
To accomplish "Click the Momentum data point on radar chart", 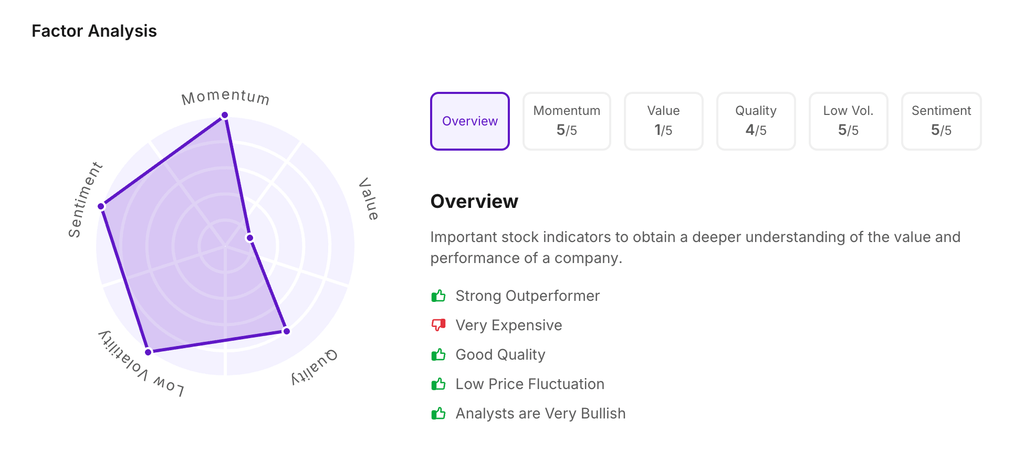I will pos(225,115).
